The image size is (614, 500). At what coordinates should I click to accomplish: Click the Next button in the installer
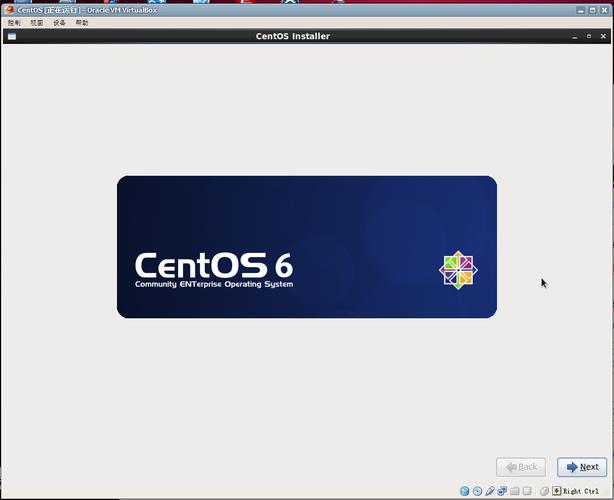581,467
